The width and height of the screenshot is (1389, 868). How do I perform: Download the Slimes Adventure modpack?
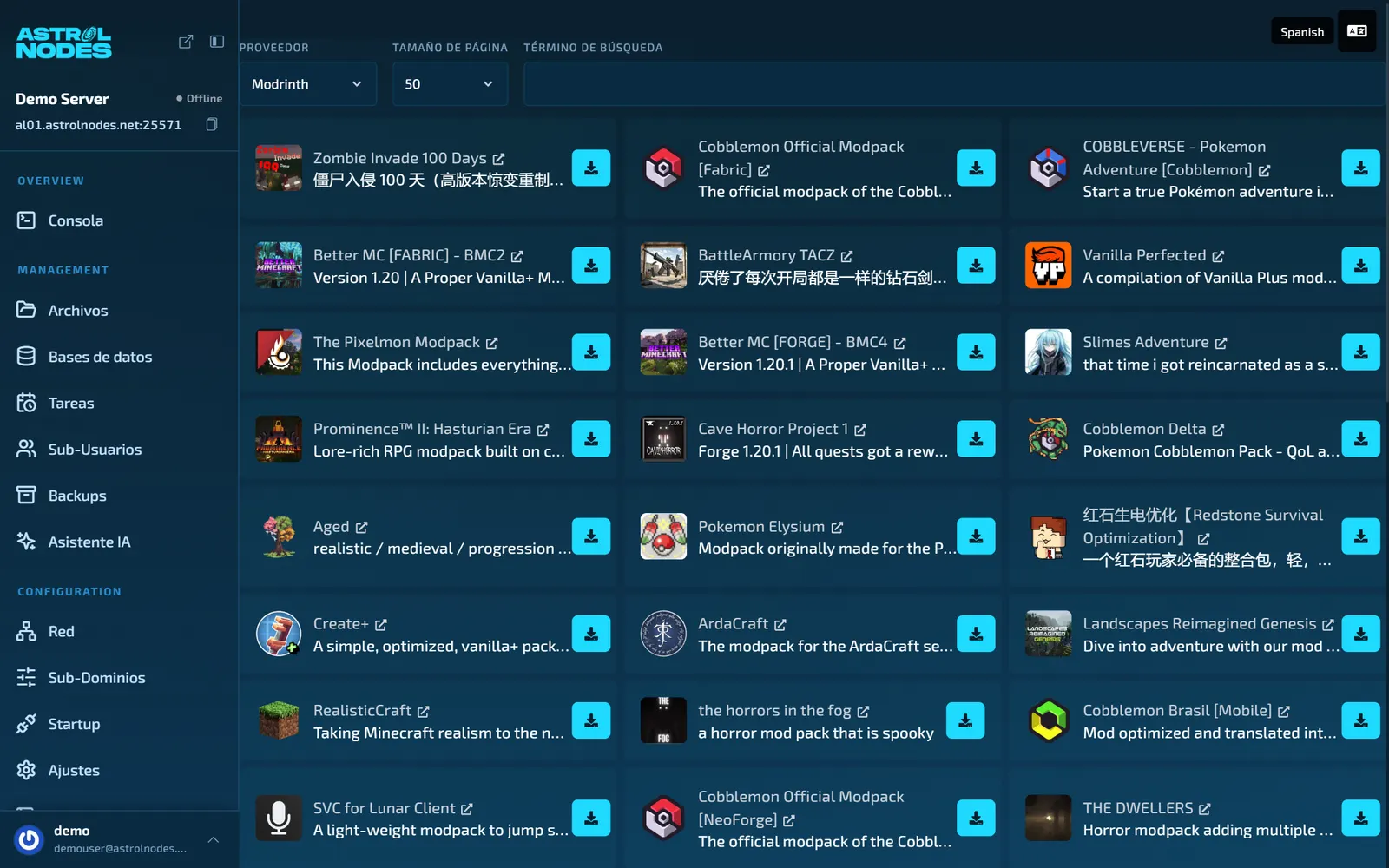(1360, 352)
